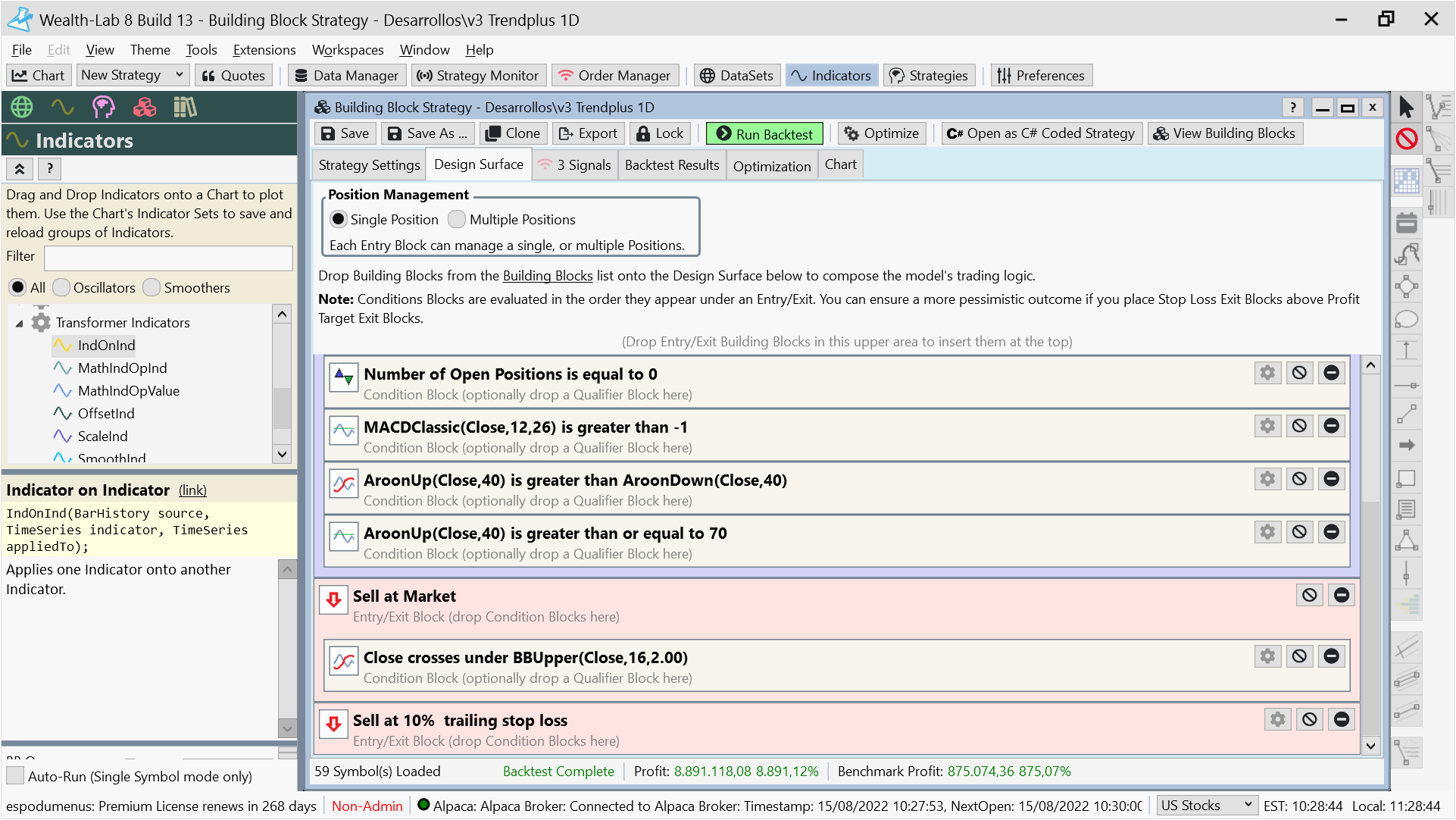The height and width of the screenshot is (820, 1456).
Task: Select the arrow pointer drawing tool
Action: pos(1406,107)
